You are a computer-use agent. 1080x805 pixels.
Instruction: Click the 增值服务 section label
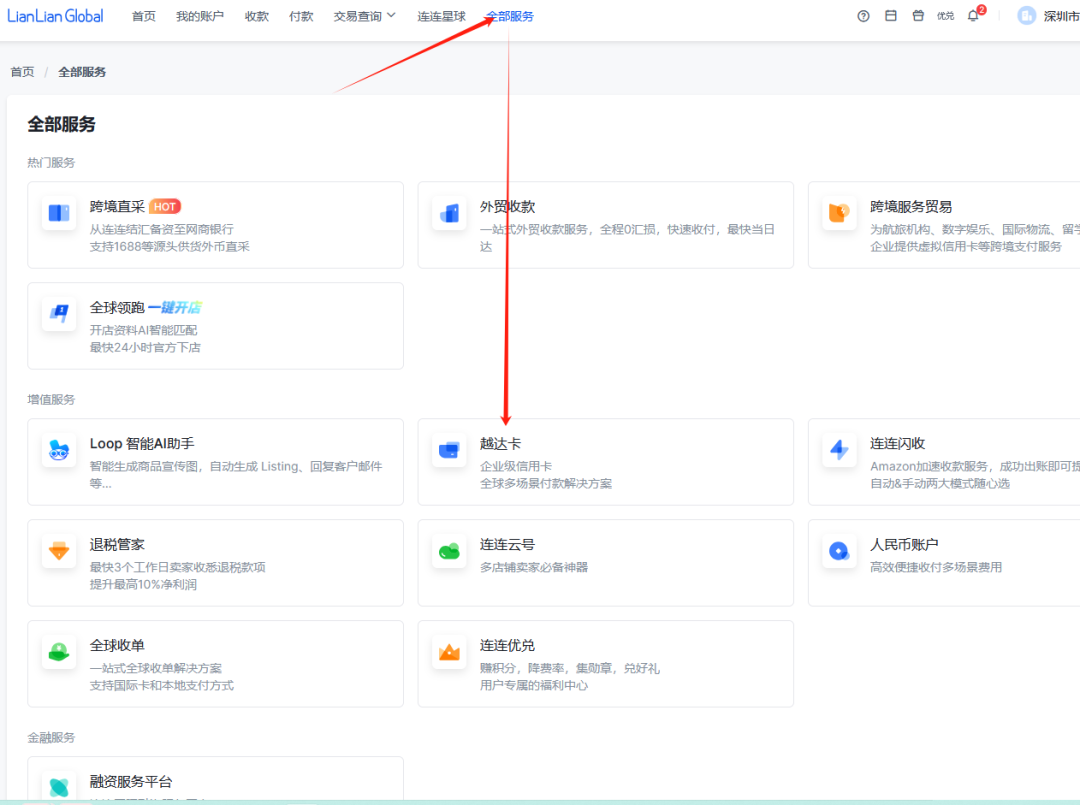point(51,399)
